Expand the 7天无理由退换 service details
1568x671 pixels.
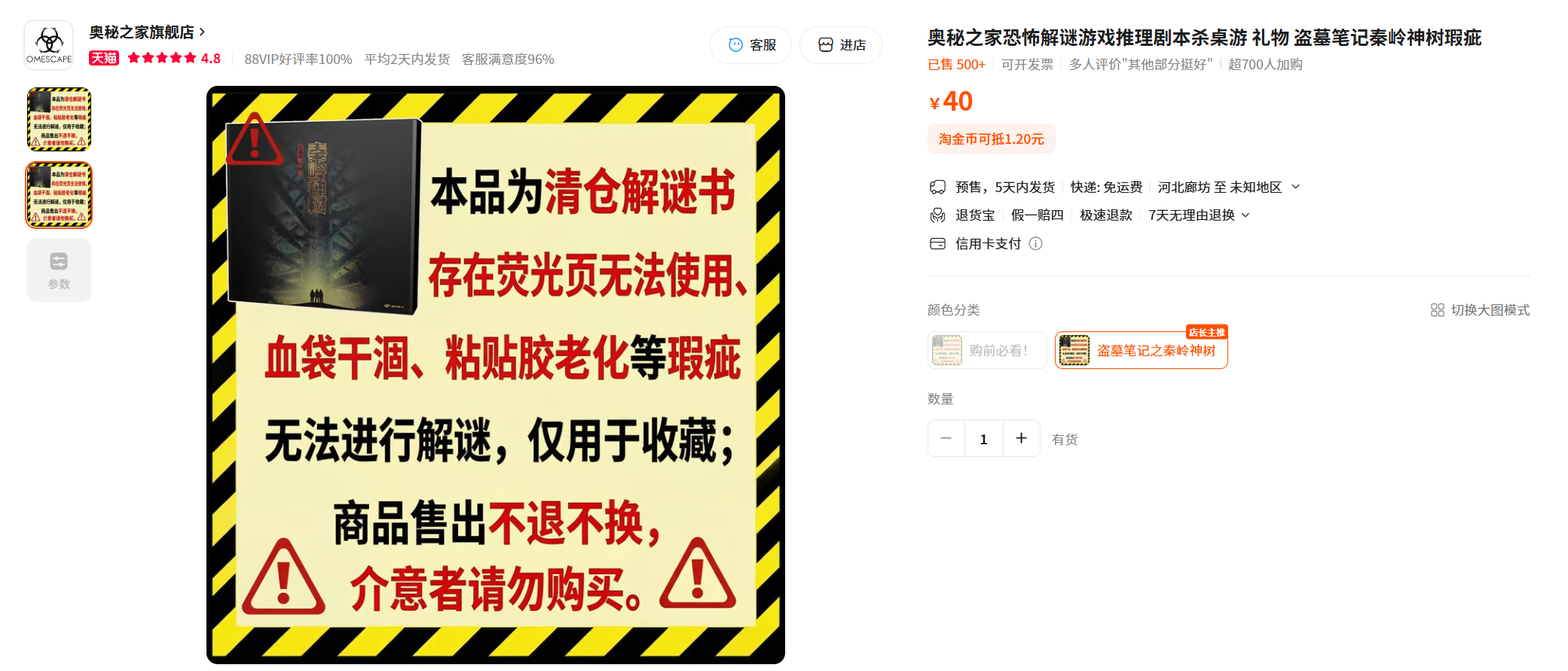click(x=1246, y=215)
